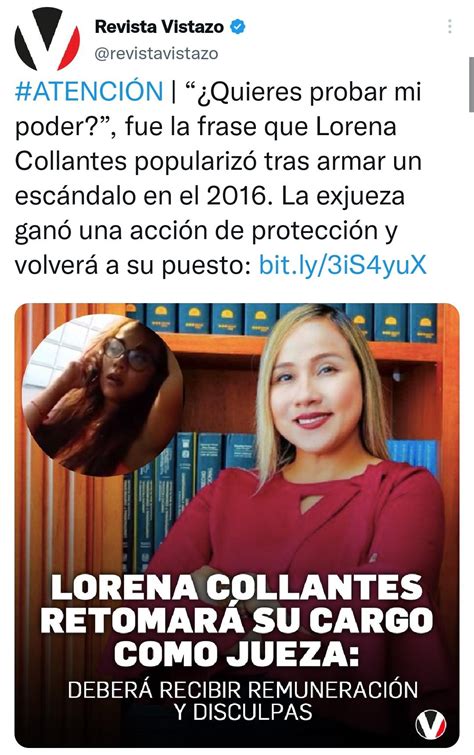Click the blue law books on the top shelf
This screenshot has height=755, width=474.
pyautogui.click(x=281, y=318)
